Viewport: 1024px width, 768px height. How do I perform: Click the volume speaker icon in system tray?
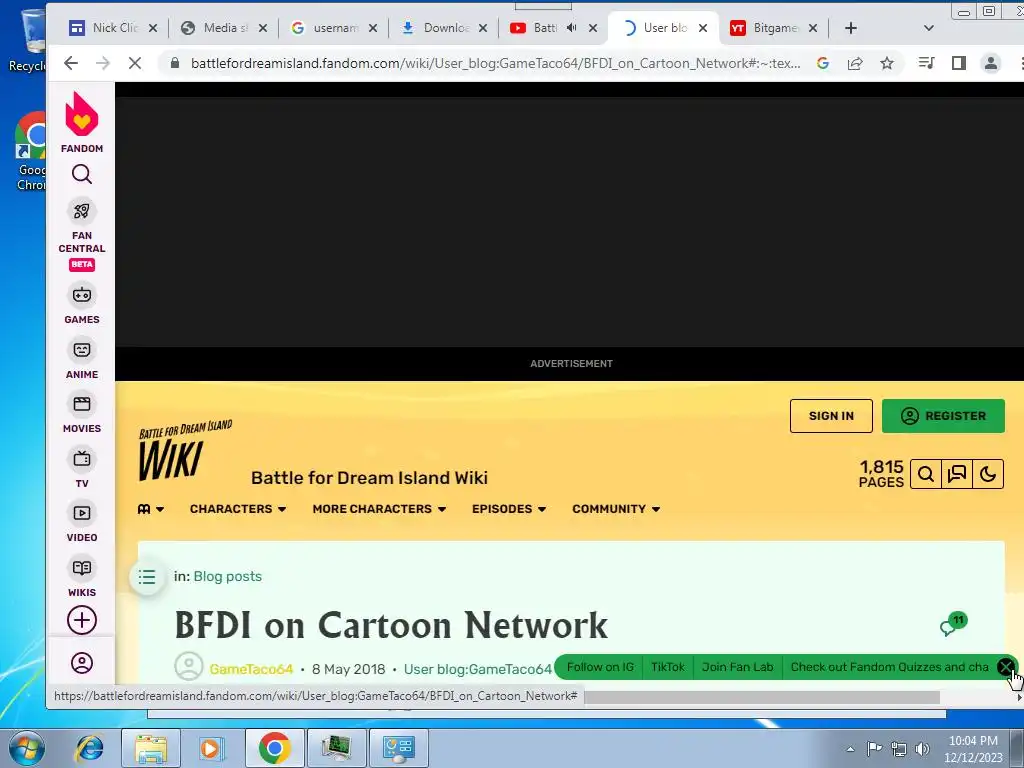(x=922, y=749)
